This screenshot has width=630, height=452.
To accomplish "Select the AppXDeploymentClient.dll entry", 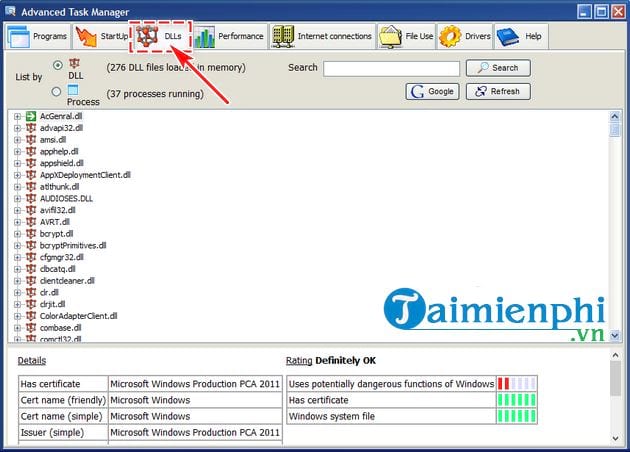I will click(85, 175).
